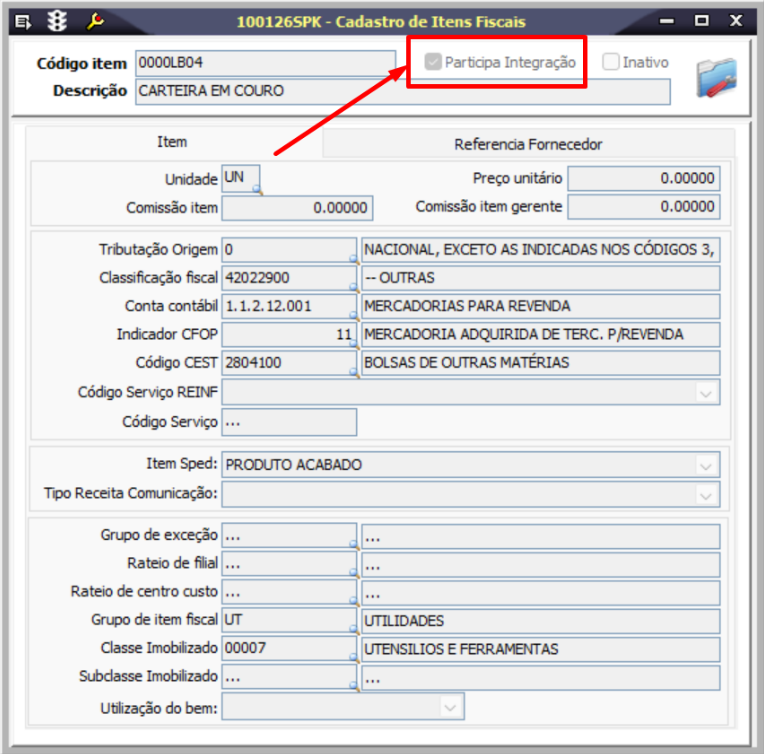Viewport: 764px width, 754px height.
Task: Open the lookup icon for Classificação fiscal
Action: (354, 288)
